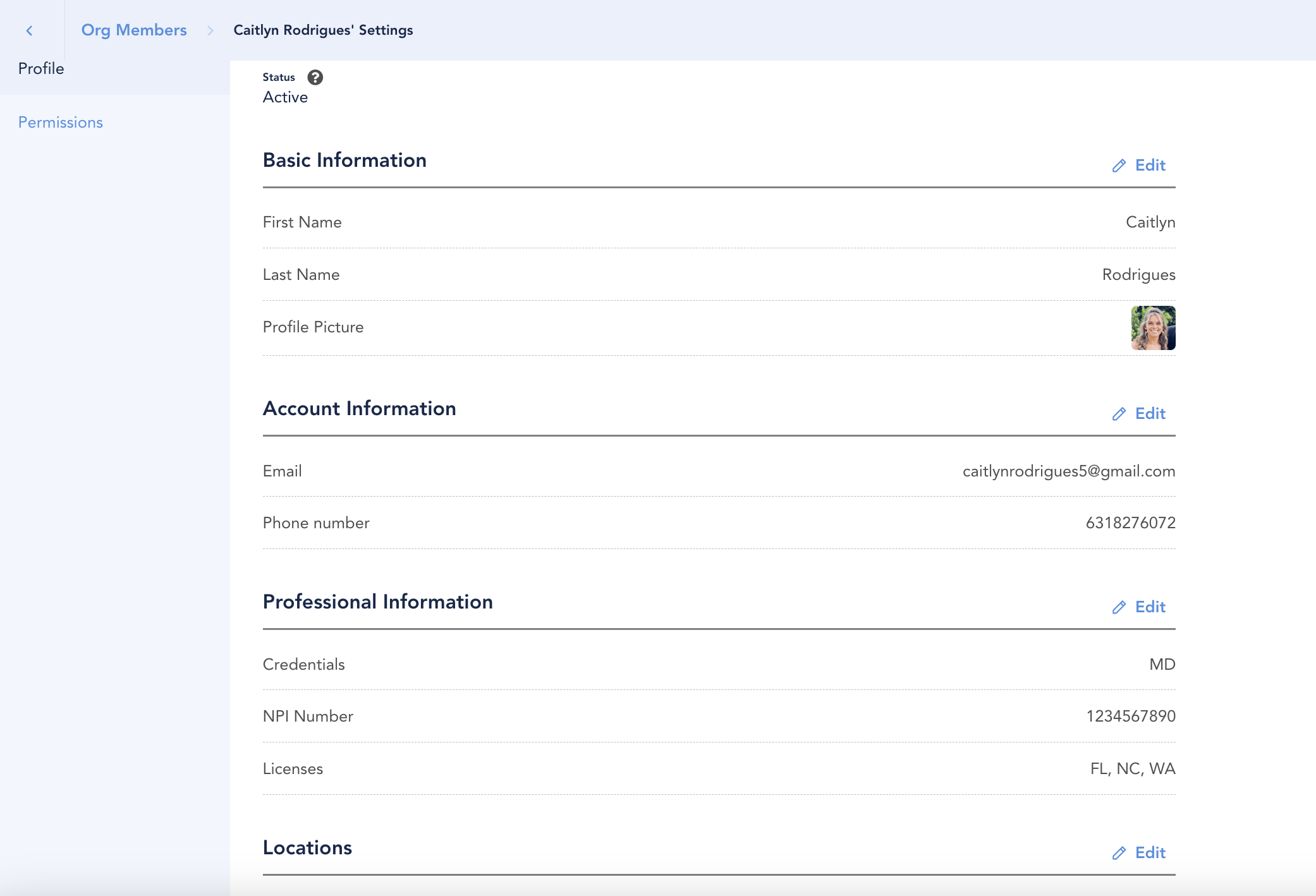The width and height of the screenshot is (1316, 896).
Task: Click pencil icon beside Basic Information Edit
Action: click(x=1119, y=166)
